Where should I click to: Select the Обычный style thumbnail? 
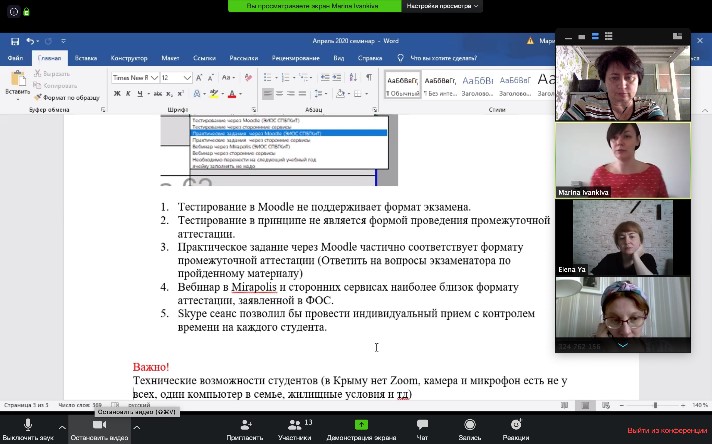(403, 85)
